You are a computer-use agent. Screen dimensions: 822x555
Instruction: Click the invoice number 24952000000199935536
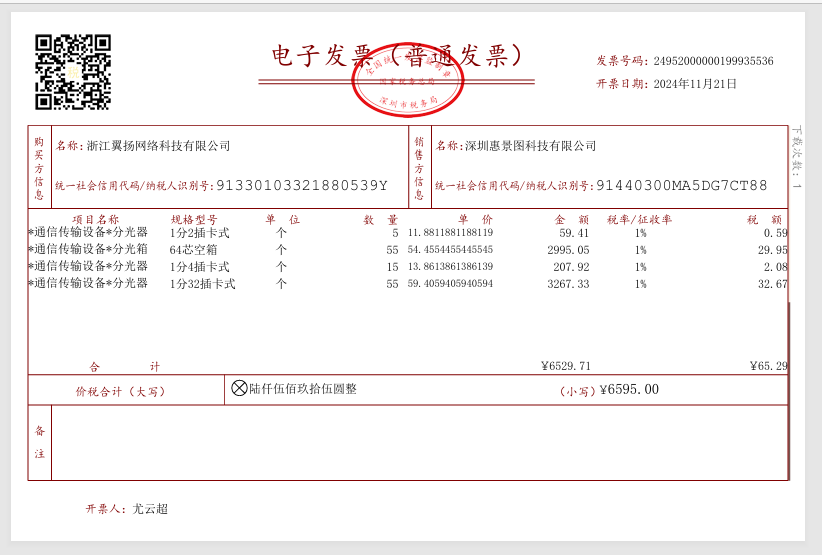pos(713,61)
